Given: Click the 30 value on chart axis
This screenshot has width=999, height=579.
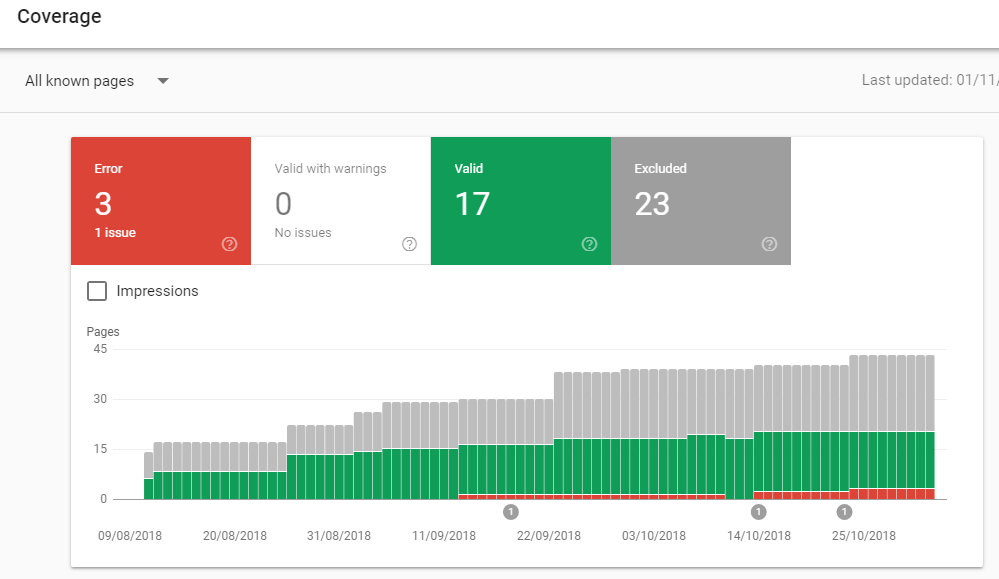Looking at the screenshot, I should [x=100, y=399].
